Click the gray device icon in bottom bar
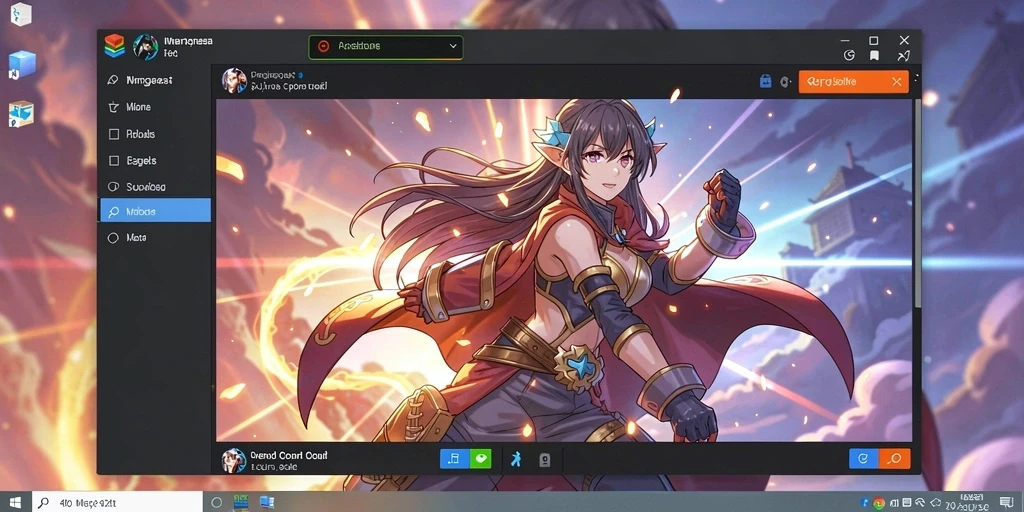Viewport: 1024px width, 512px height. click(545, 460)
